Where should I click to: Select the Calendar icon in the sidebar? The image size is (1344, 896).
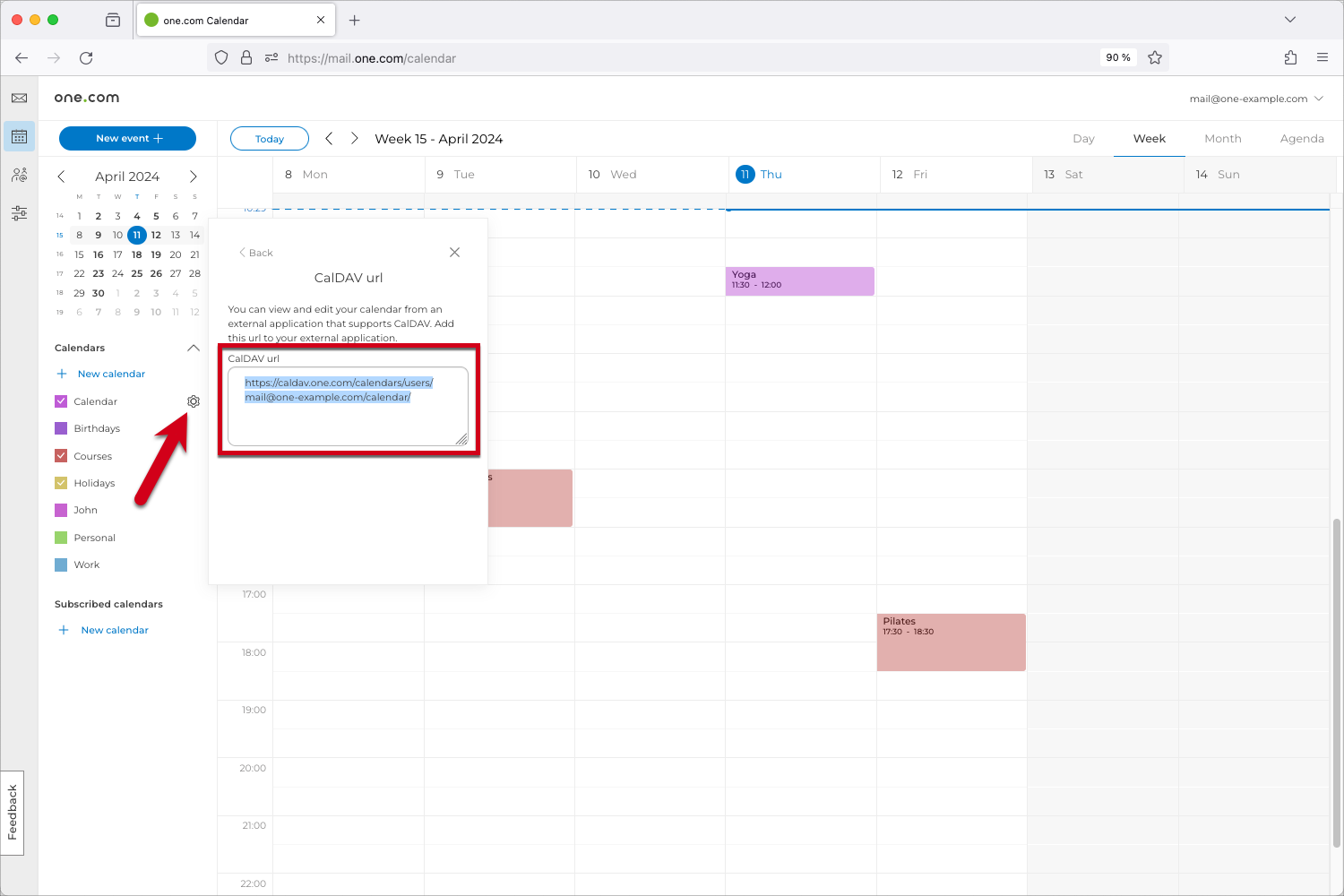[x=19, y=136]
